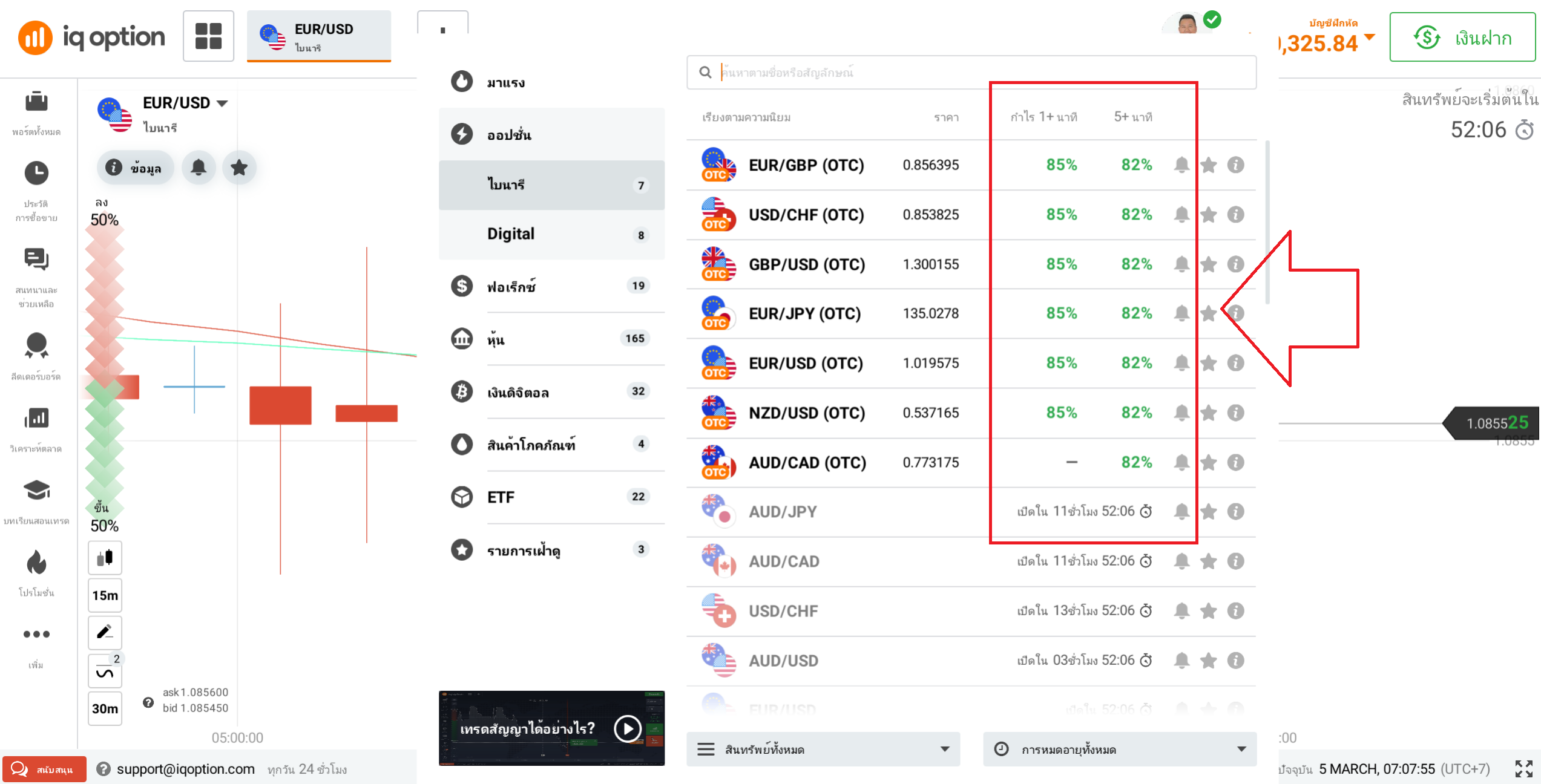1541x784 pixels.
Task: Toggle alert bell for USD/CHF (OTC)
Action: pos(1181,214)
